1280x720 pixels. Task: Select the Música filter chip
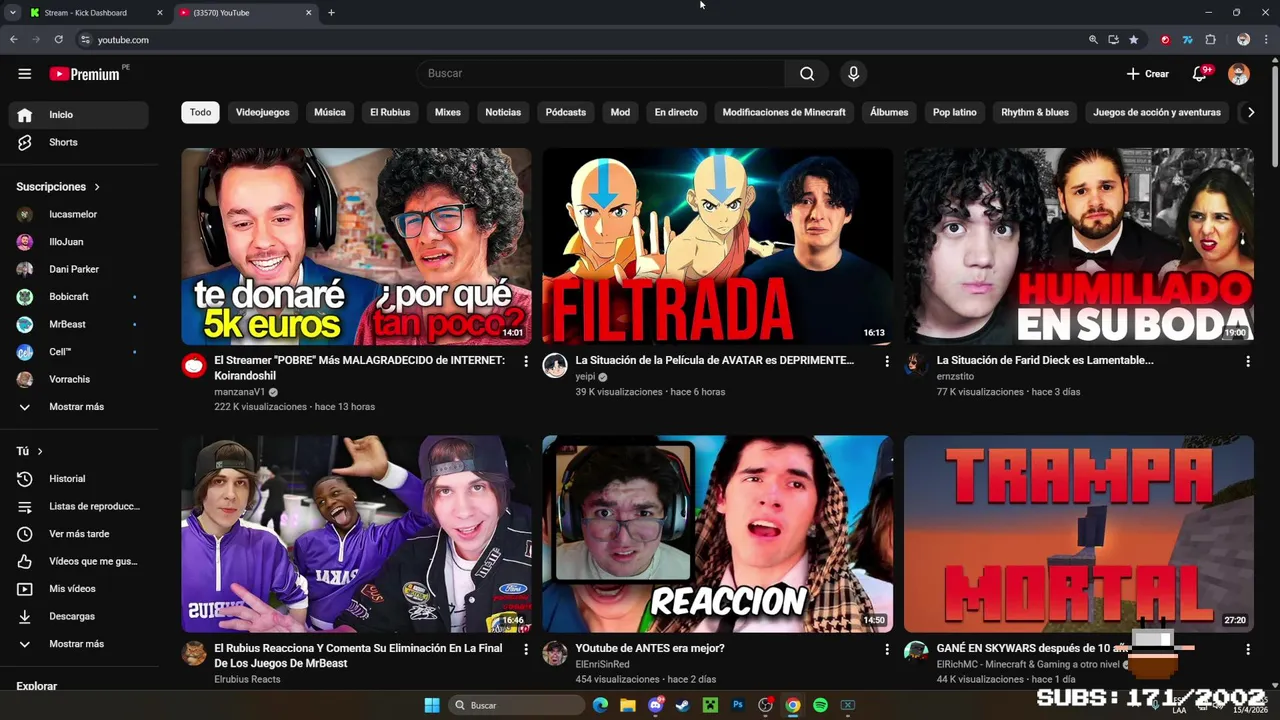(x=329, y=112)
